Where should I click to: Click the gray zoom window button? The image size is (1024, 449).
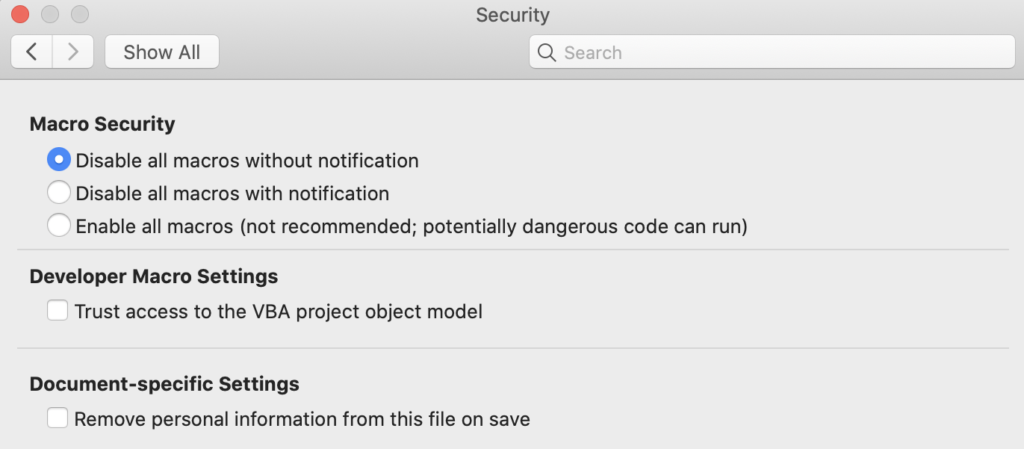(x=80, y=14)
